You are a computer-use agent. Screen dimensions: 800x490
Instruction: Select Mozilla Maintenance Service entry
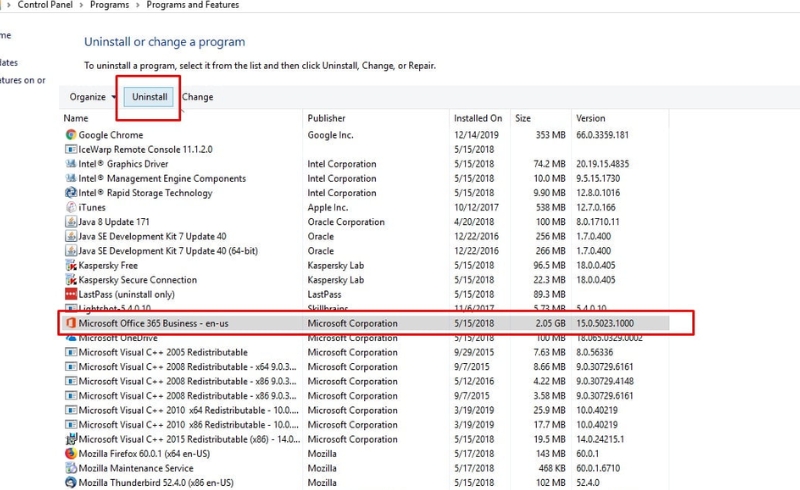pyautogui.click(x=136, y=468)
